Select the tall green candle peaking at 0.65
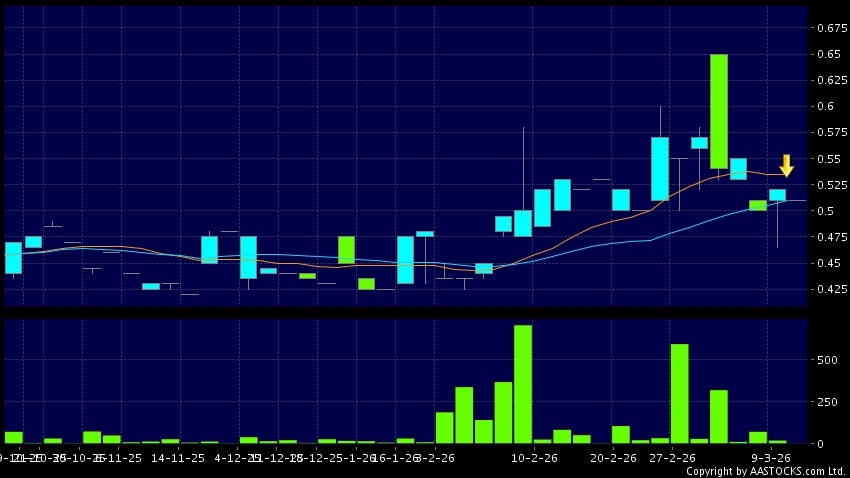 718,111
